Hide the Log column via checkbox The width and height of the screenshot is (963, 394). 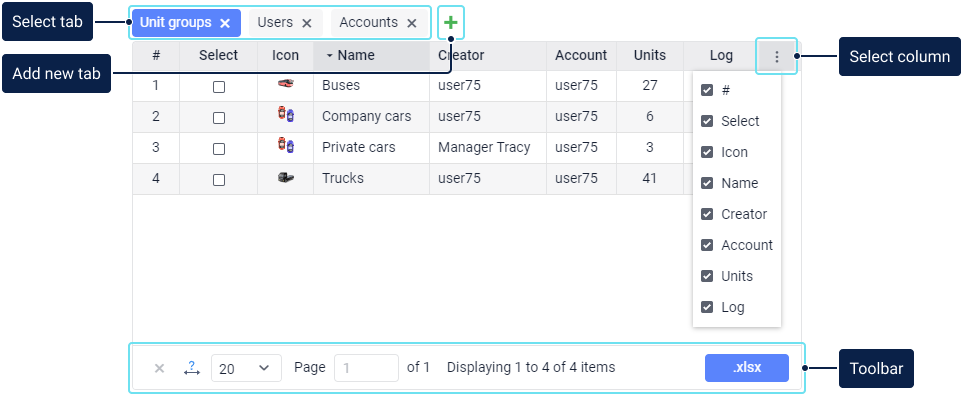tap(707, 307)
